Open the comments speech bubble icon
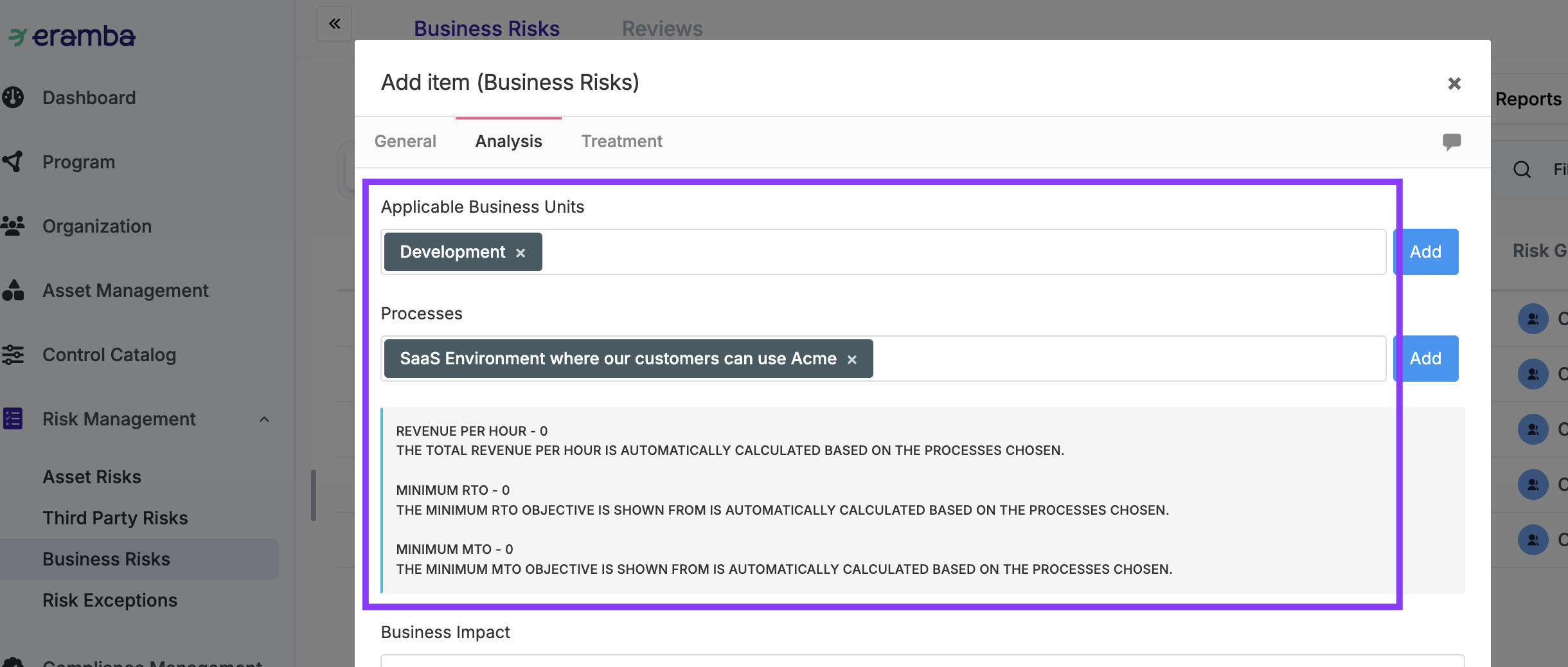 pos(1451,141)
